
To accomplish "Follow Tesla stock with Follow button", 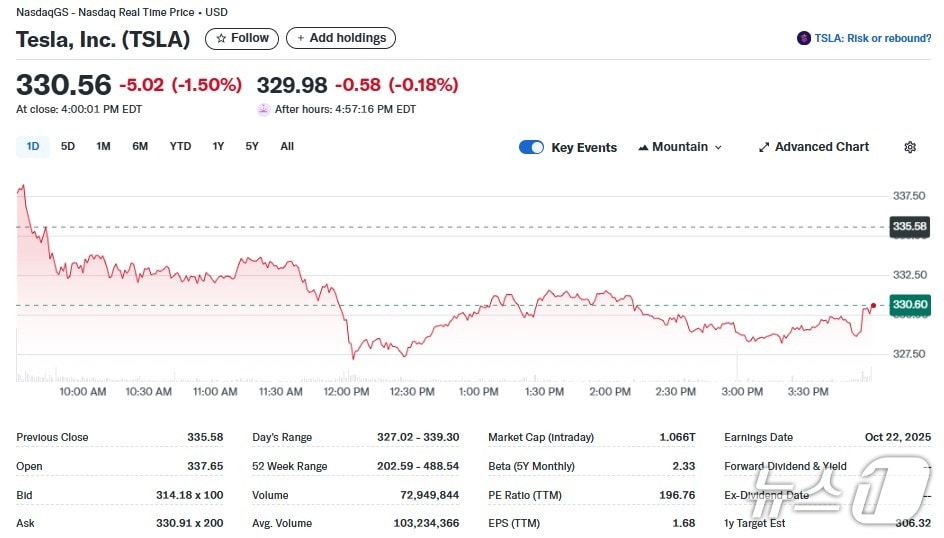I will [x=242, y=38].
